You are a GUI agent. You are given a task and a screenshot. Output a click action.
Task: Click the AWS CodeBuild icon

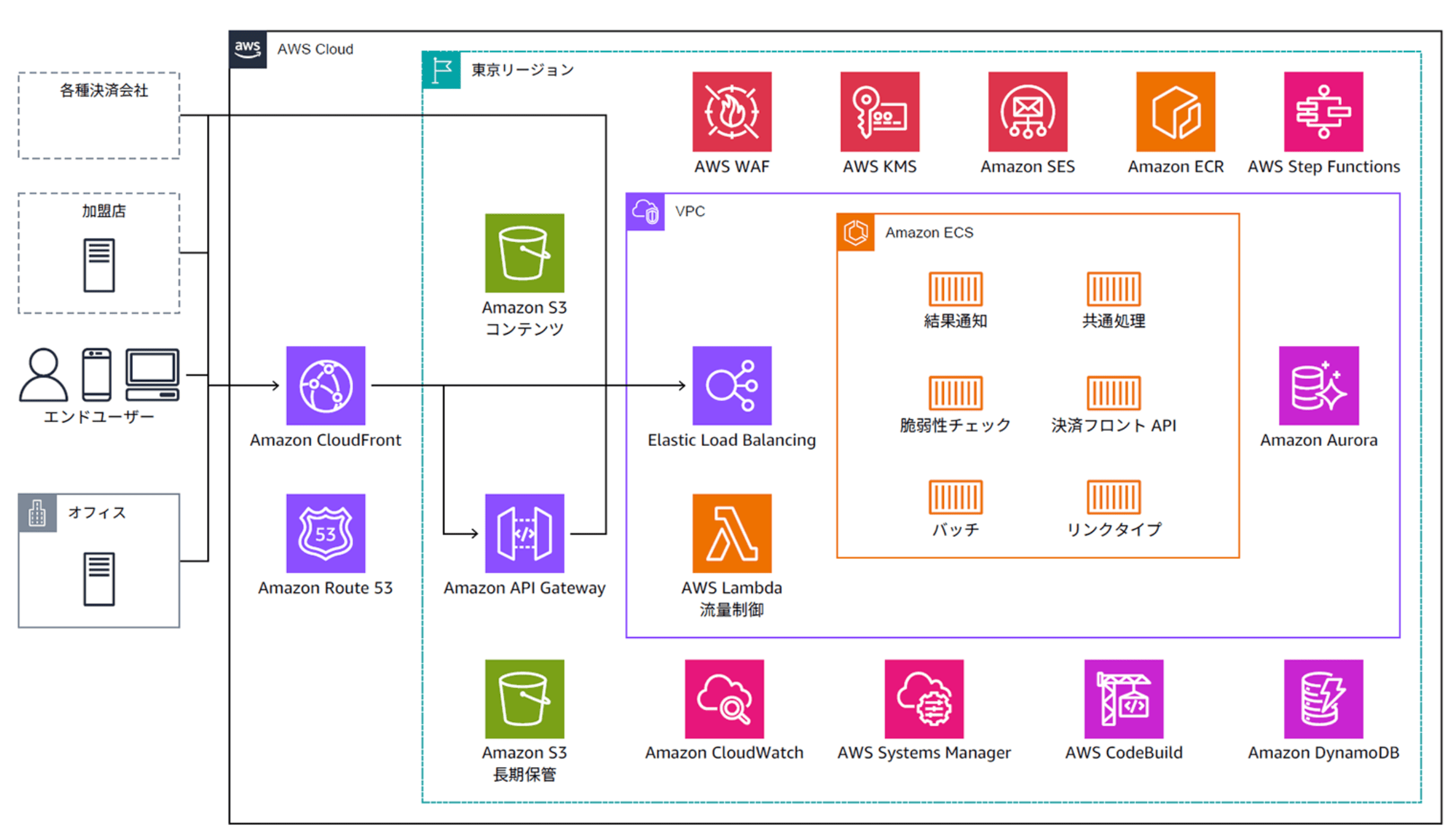click(x=1123, y=699)
